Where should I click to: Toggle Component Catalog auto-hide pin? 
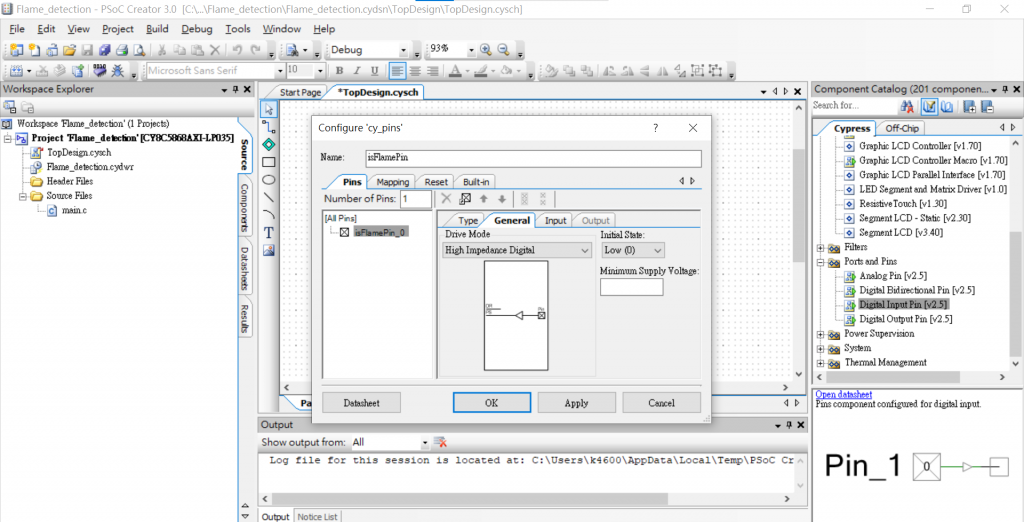pyautogui.click(x=1005, y=90)
